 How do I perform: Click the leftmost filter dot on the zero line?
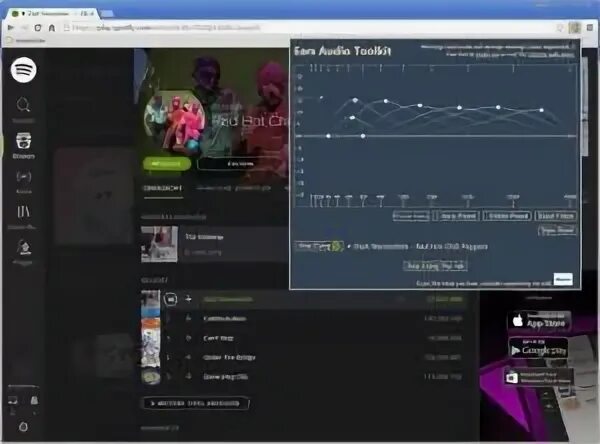[328, 136]
